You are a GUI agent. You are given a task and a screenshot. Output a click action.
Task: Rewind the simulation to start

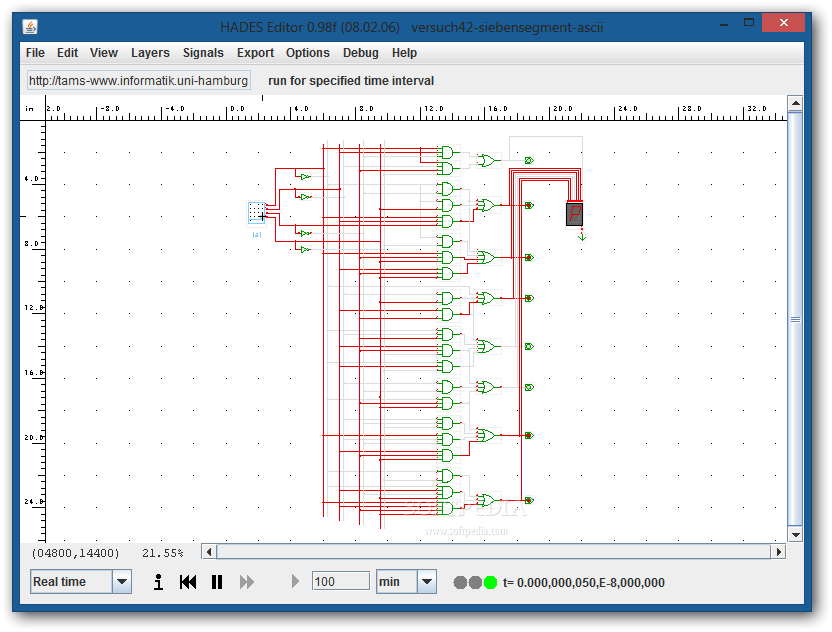[188, 582]
